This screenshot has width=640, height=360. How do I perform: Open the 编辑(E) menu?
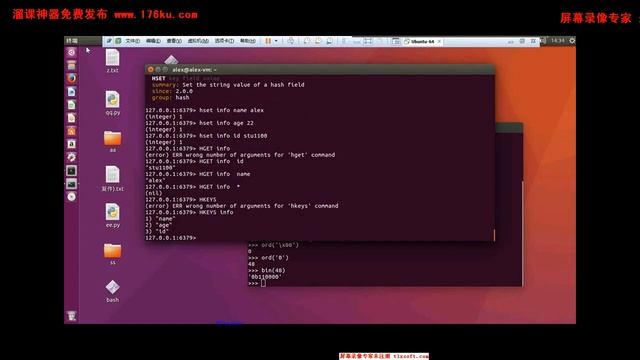click(153, 41)
